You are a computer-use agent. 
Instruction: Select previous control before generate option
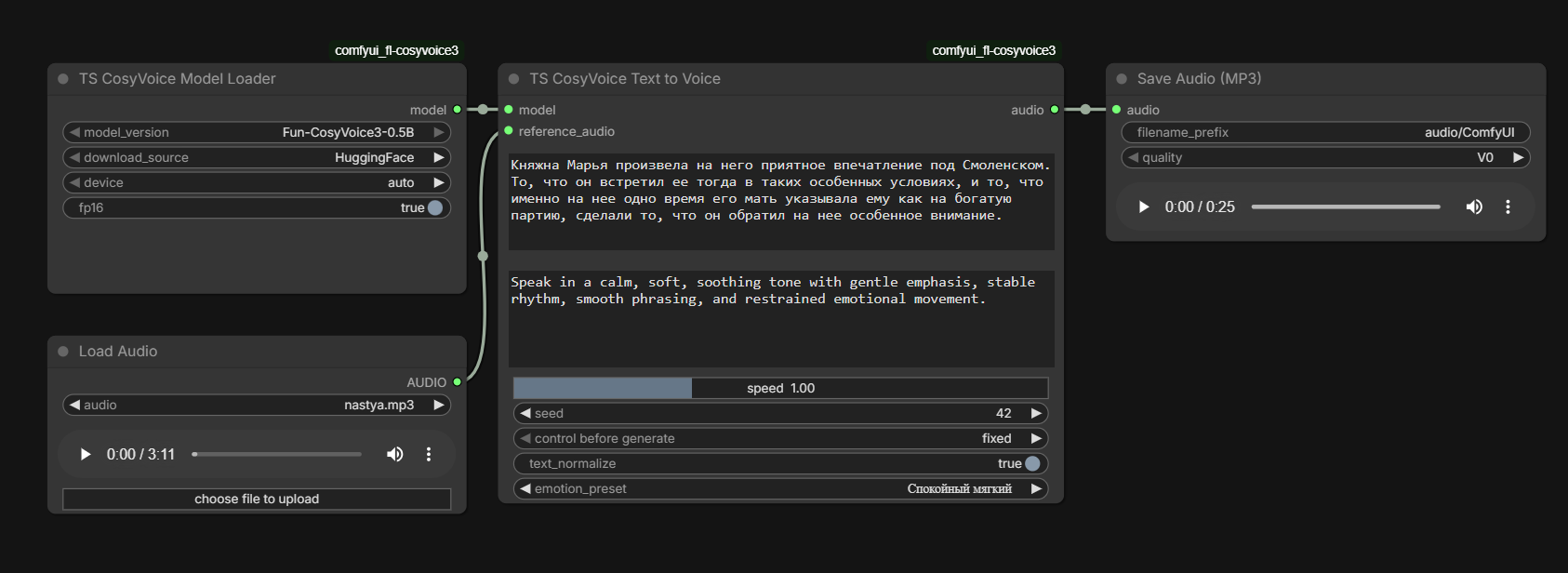525,438
